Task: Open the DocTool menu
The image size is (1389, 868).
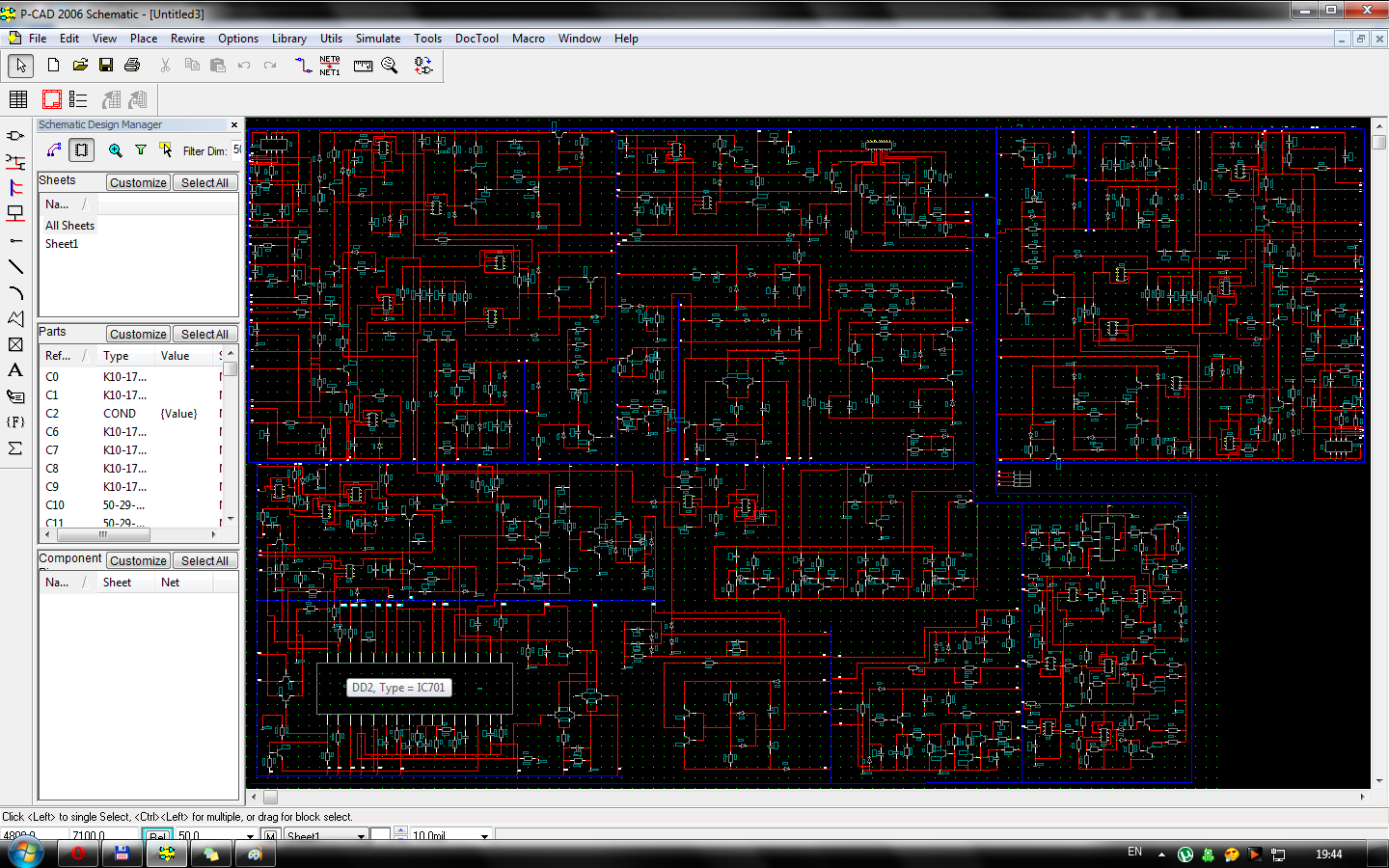Action: 477,39
